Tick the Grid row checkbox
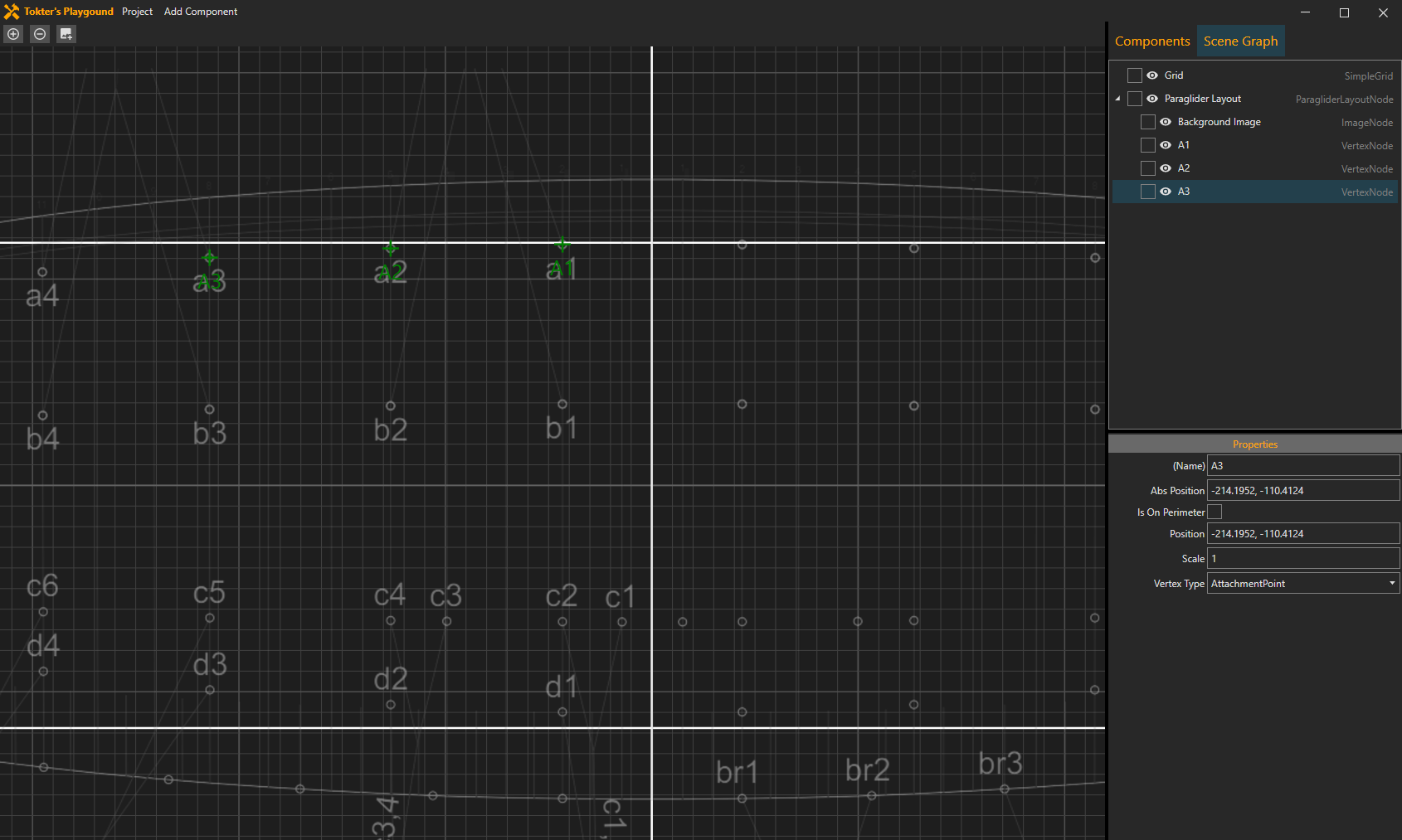 [x=1135, y=75]
